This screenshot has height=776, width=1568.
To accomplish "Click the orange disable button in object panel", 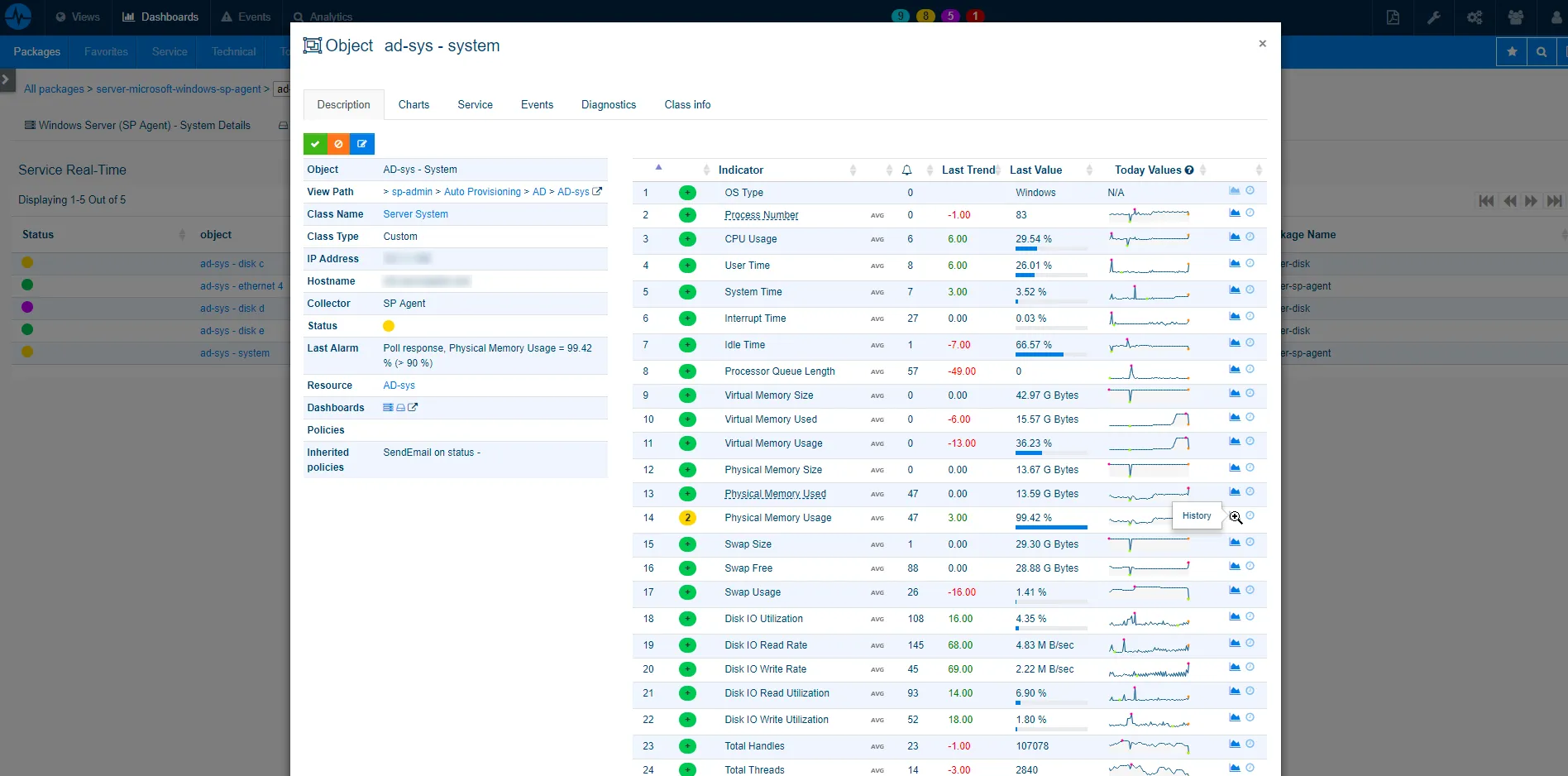I will [338, 143].
